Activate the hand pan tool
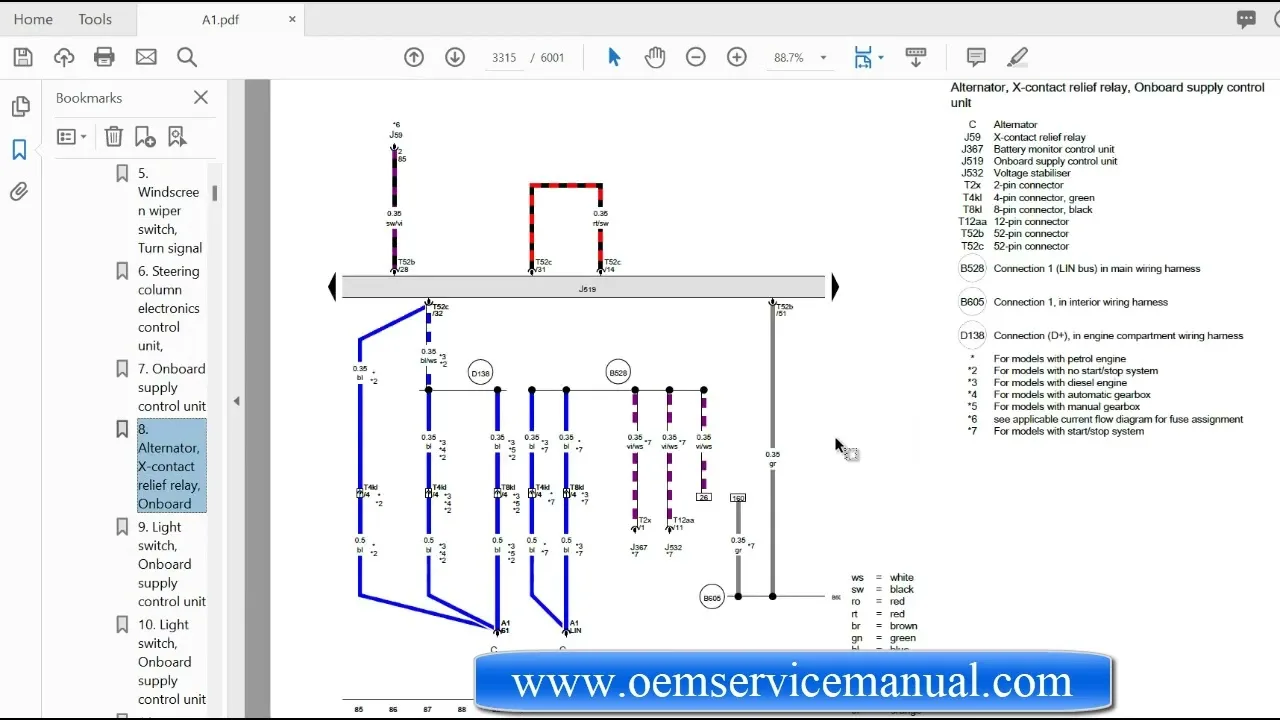 click(x=655, y=57)
